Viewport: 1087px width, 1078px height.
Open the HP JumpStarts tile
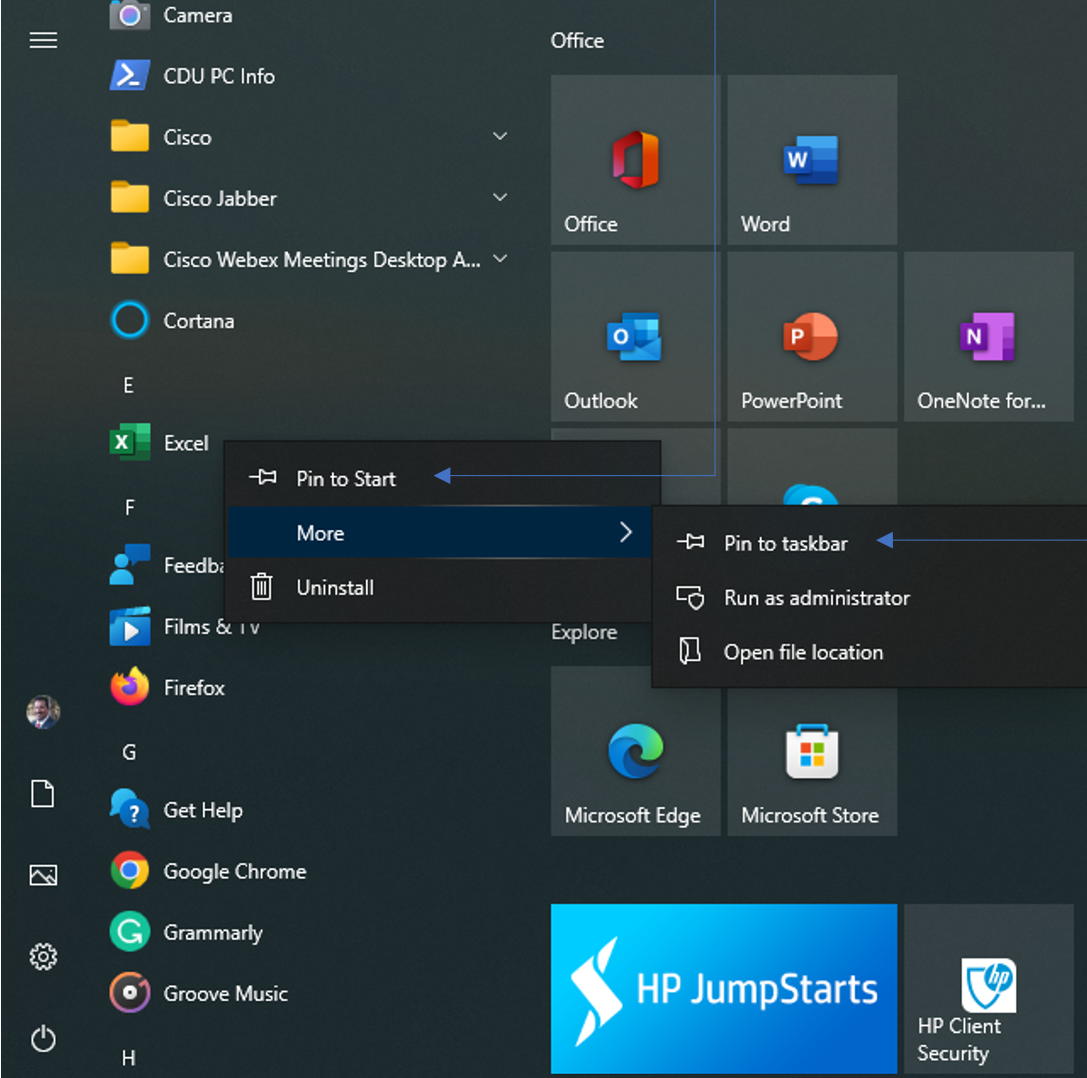point(724,989)
